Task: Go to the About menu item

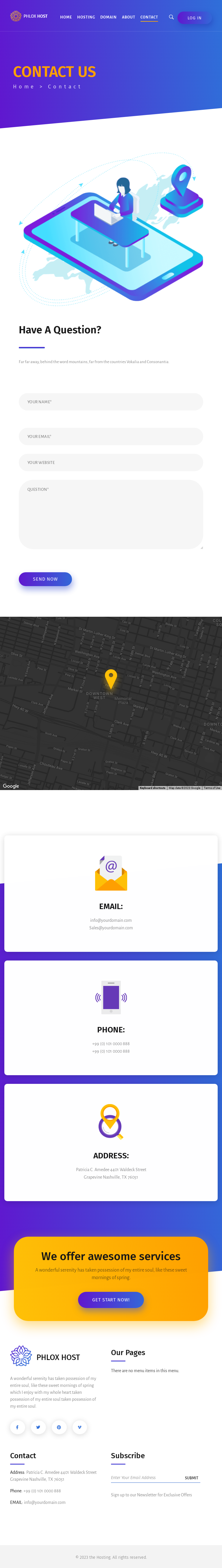Action: (128, 17)
